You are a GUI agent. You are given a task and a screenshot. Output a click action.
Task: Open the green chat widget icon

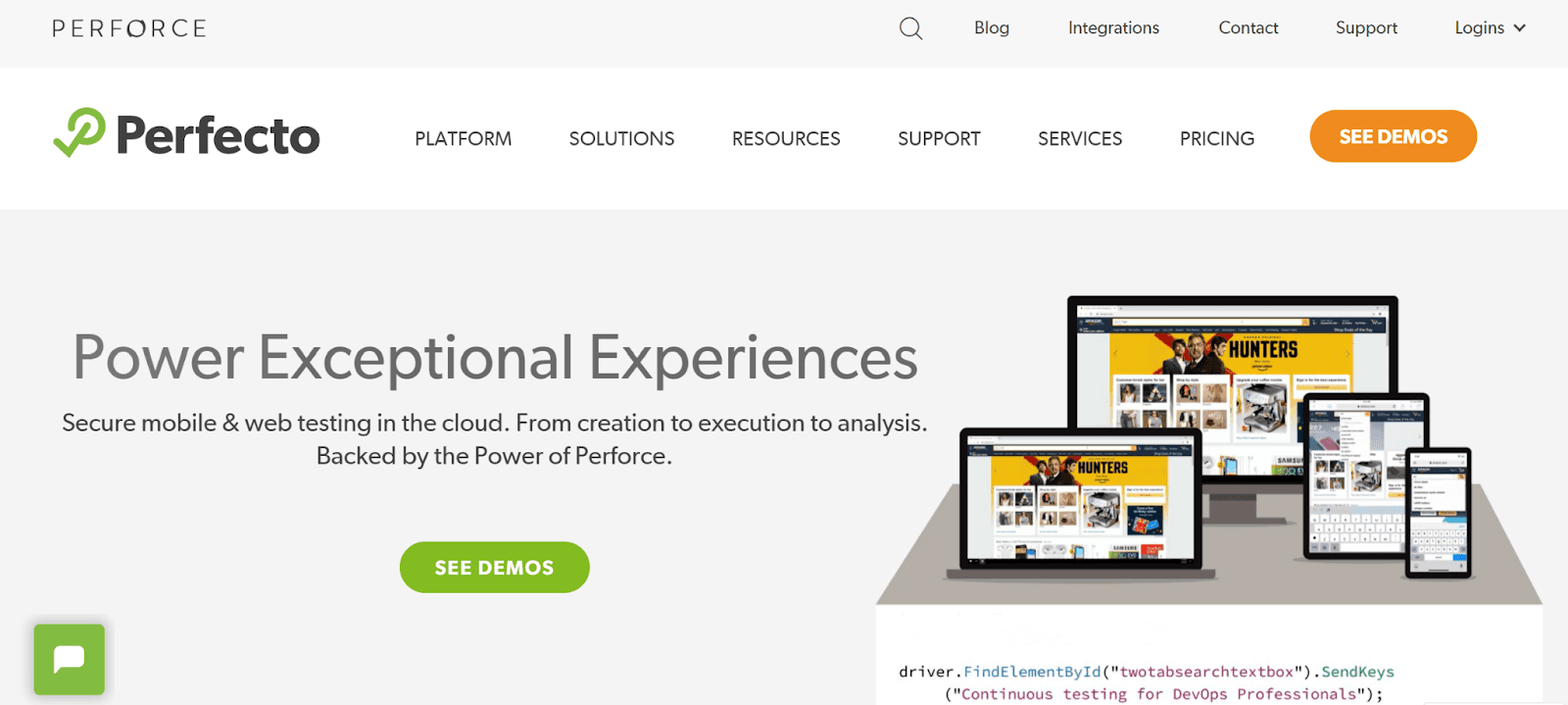70,660
